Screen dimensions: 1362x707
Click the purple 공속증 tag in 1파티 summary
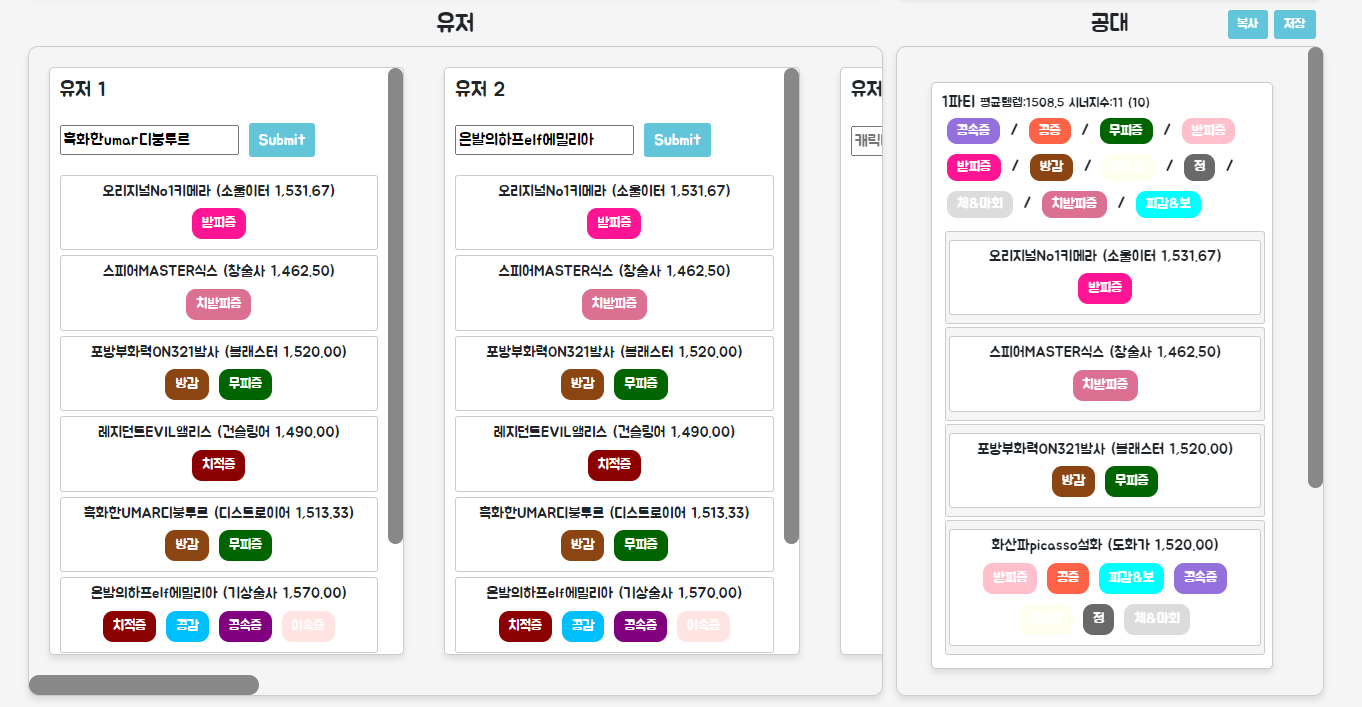click(x=973, y=131)
